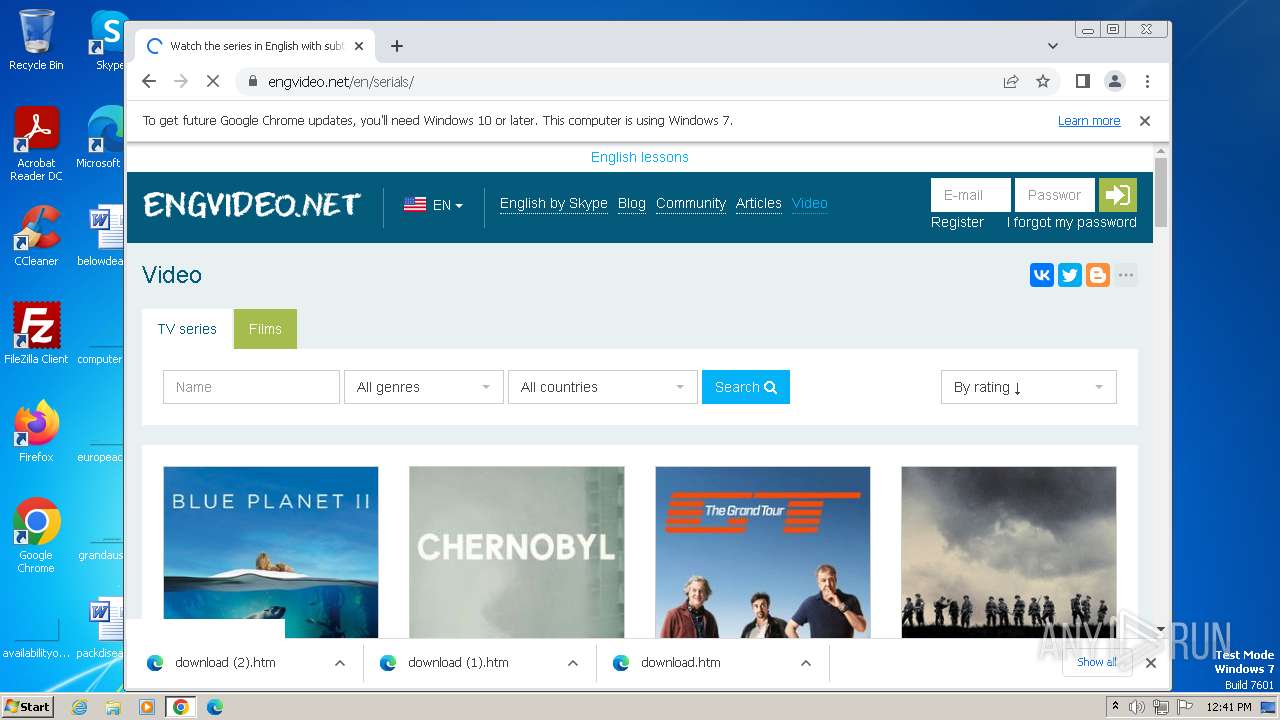Select the TV series tab
Image resolution: width=1280 pixels, height=720 pixels.
coord(187,329)
